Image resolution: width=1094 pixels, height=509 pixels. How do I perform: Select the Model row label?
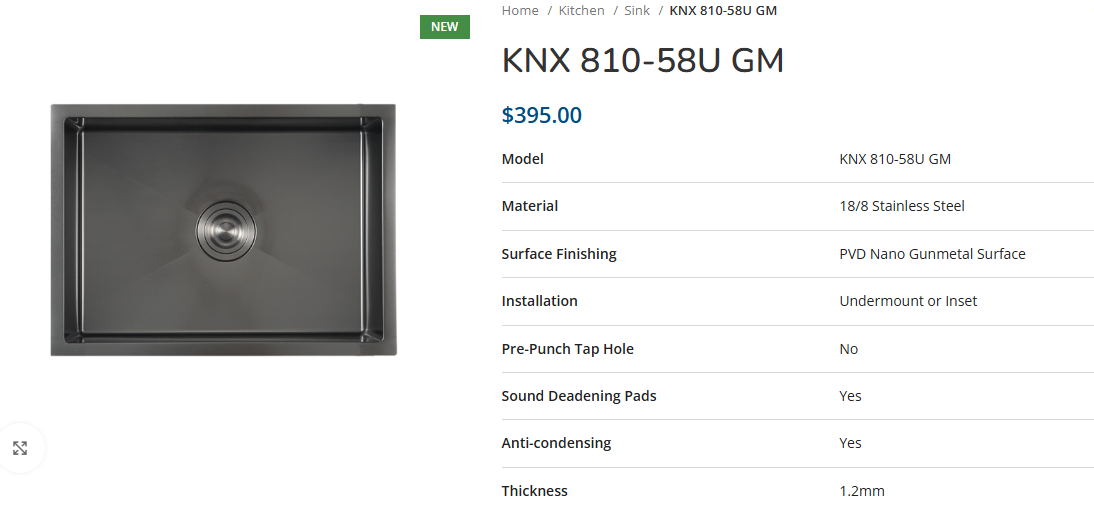pyautogui.click(x=523, y=159)
